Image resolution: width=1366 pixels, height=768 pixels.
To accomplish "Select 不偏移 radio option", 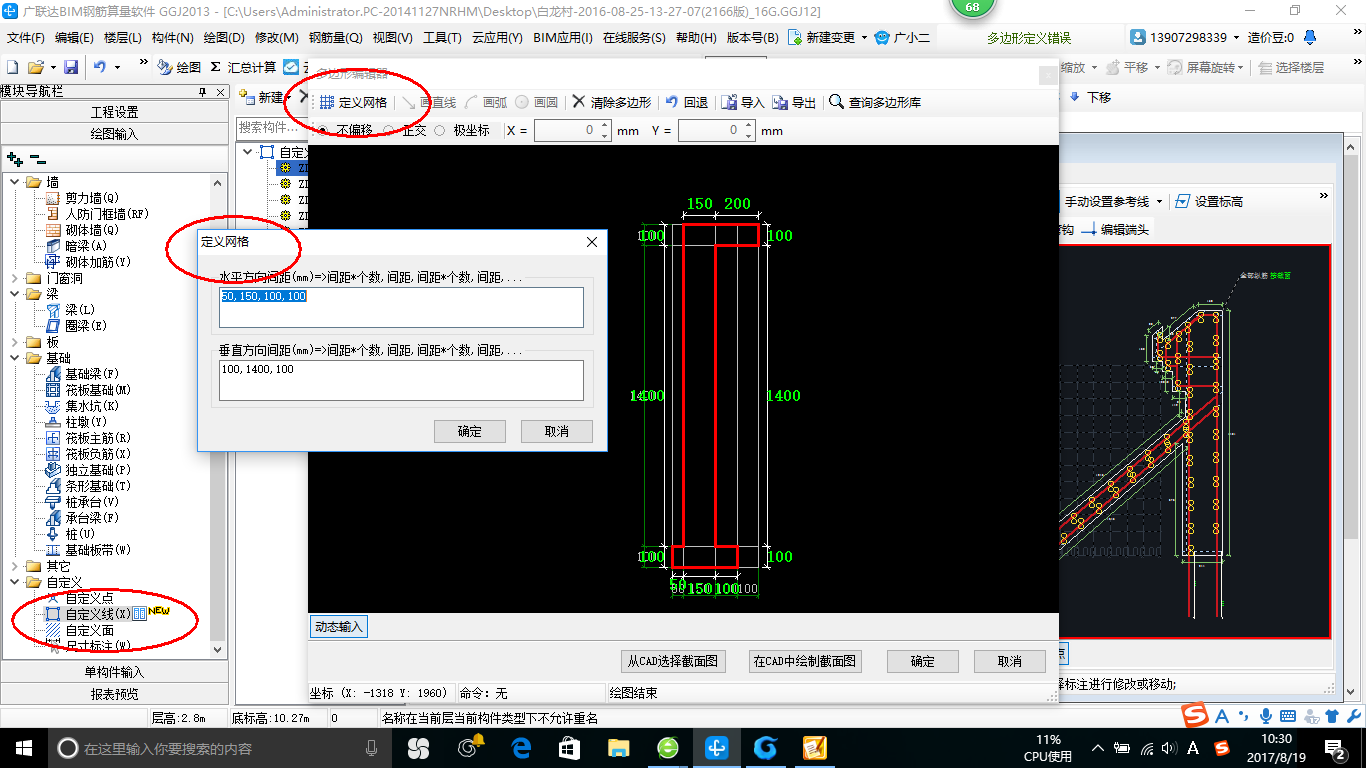I will coord(323,131).
